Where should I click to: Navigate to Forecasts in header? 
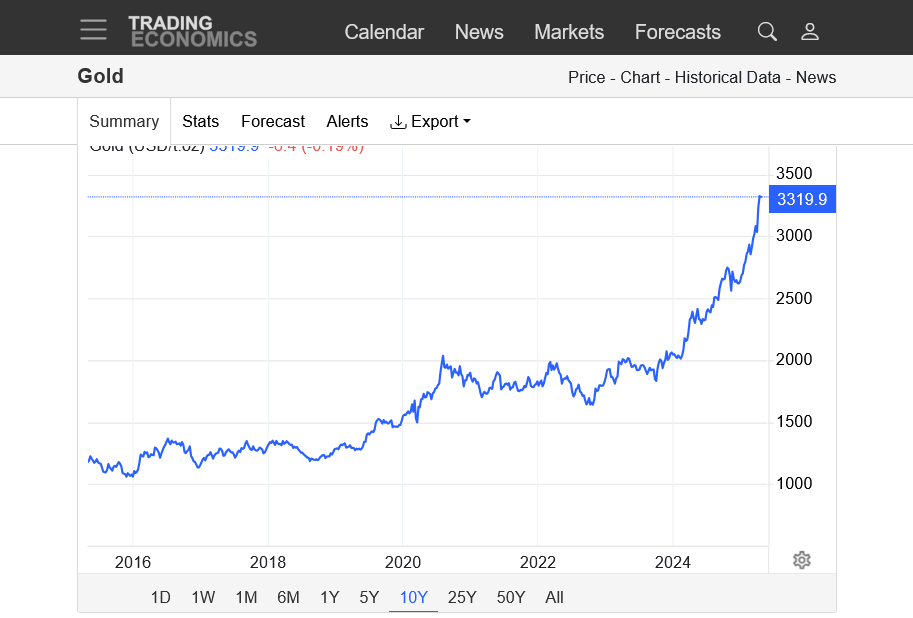click(x=677, y=32)
